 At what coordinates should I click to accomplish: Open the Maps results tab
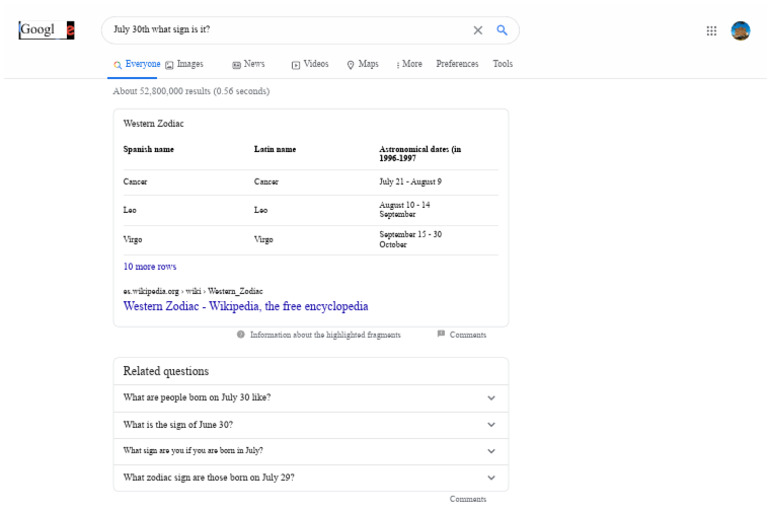pos(363,64)
